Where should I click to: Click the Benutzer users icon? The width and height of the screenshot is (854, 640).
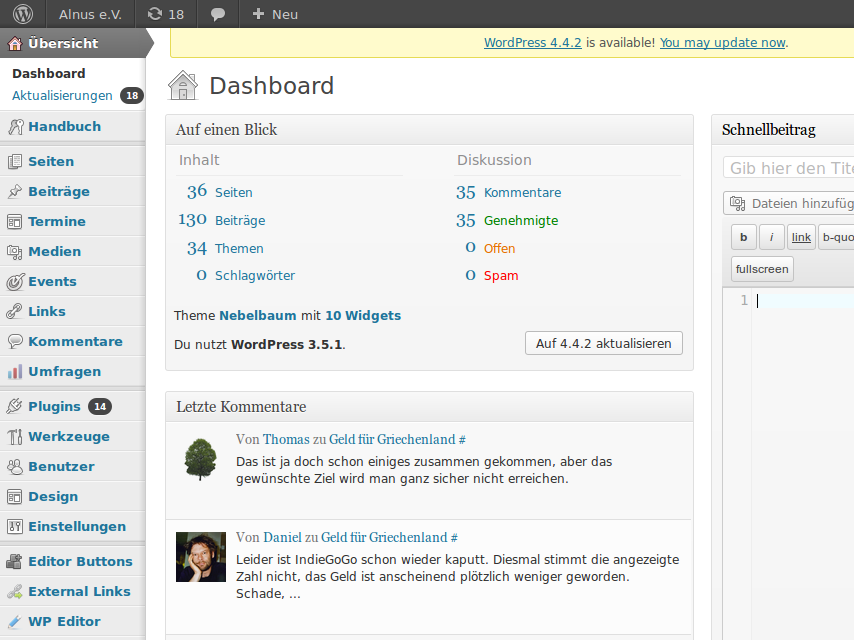click(x=15, y=466)
